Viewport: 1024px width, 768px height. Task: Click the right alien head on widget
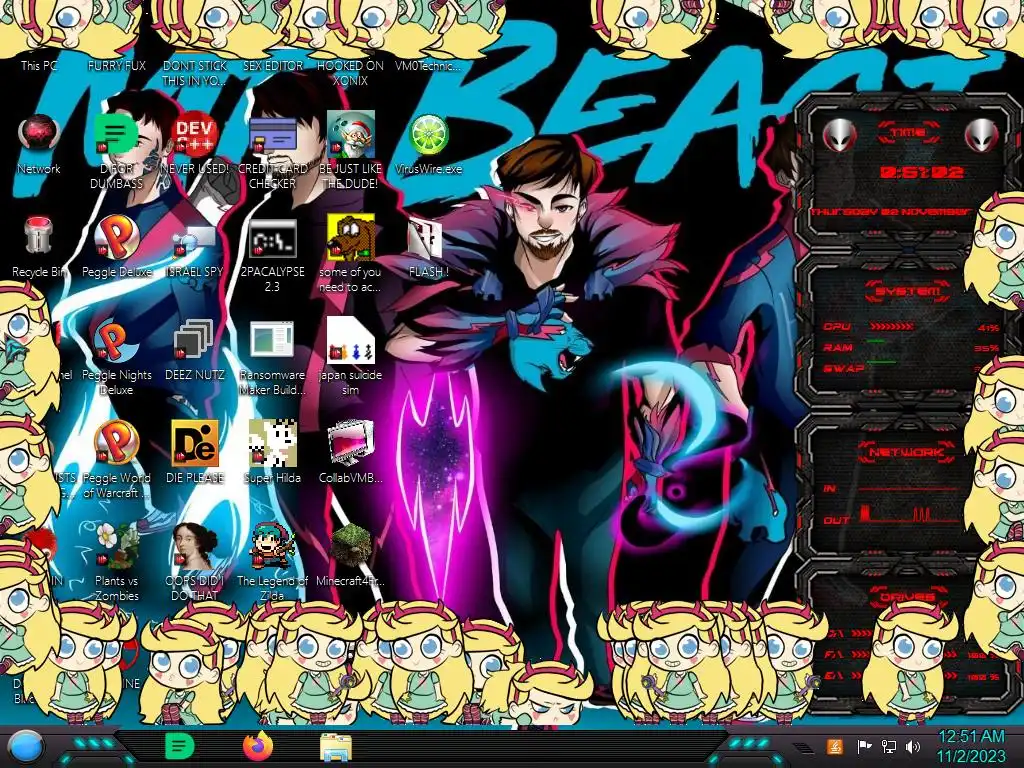[x=982, y=135]
